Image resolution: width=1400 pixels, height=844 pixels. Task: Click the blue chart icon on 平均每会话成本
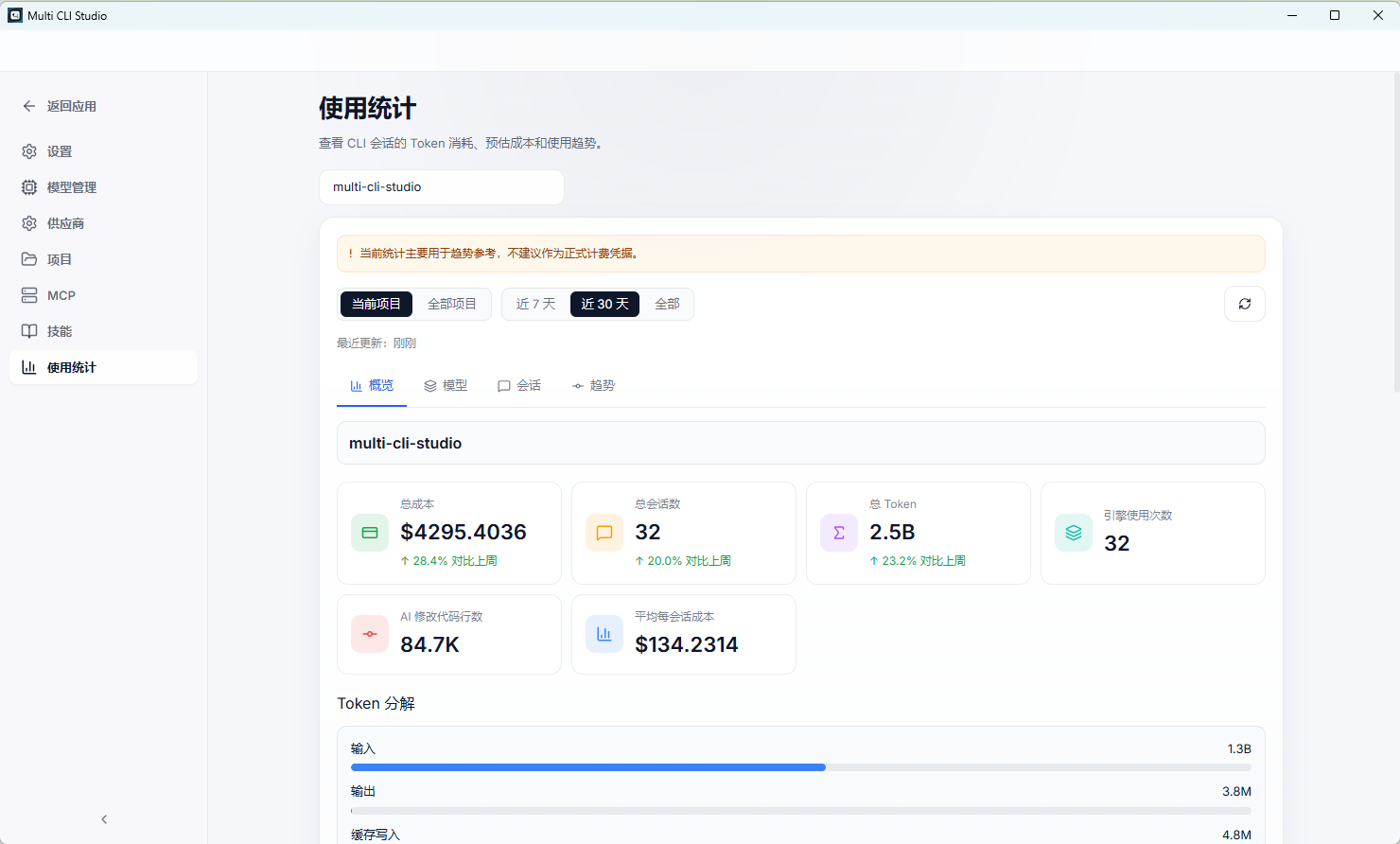[x=604, y=634]
